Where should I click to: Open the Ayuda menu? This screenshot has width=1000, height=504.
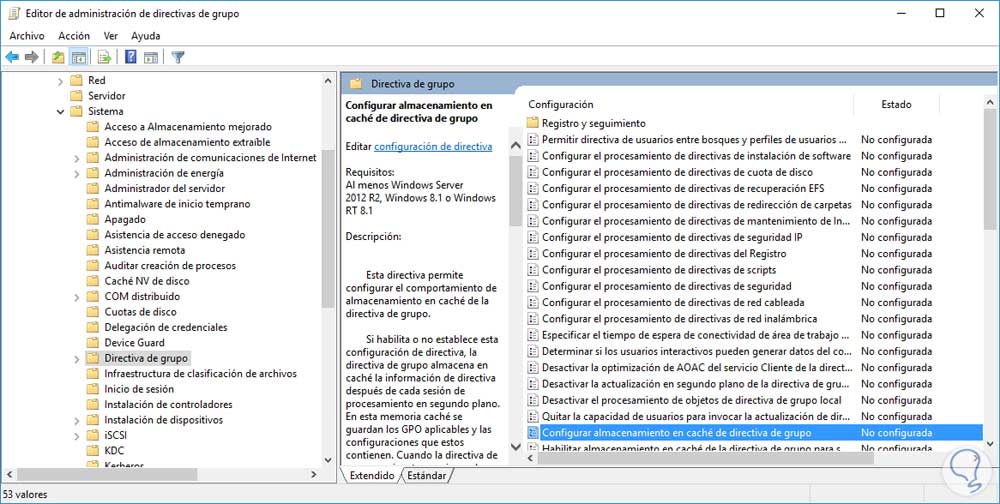145,36
